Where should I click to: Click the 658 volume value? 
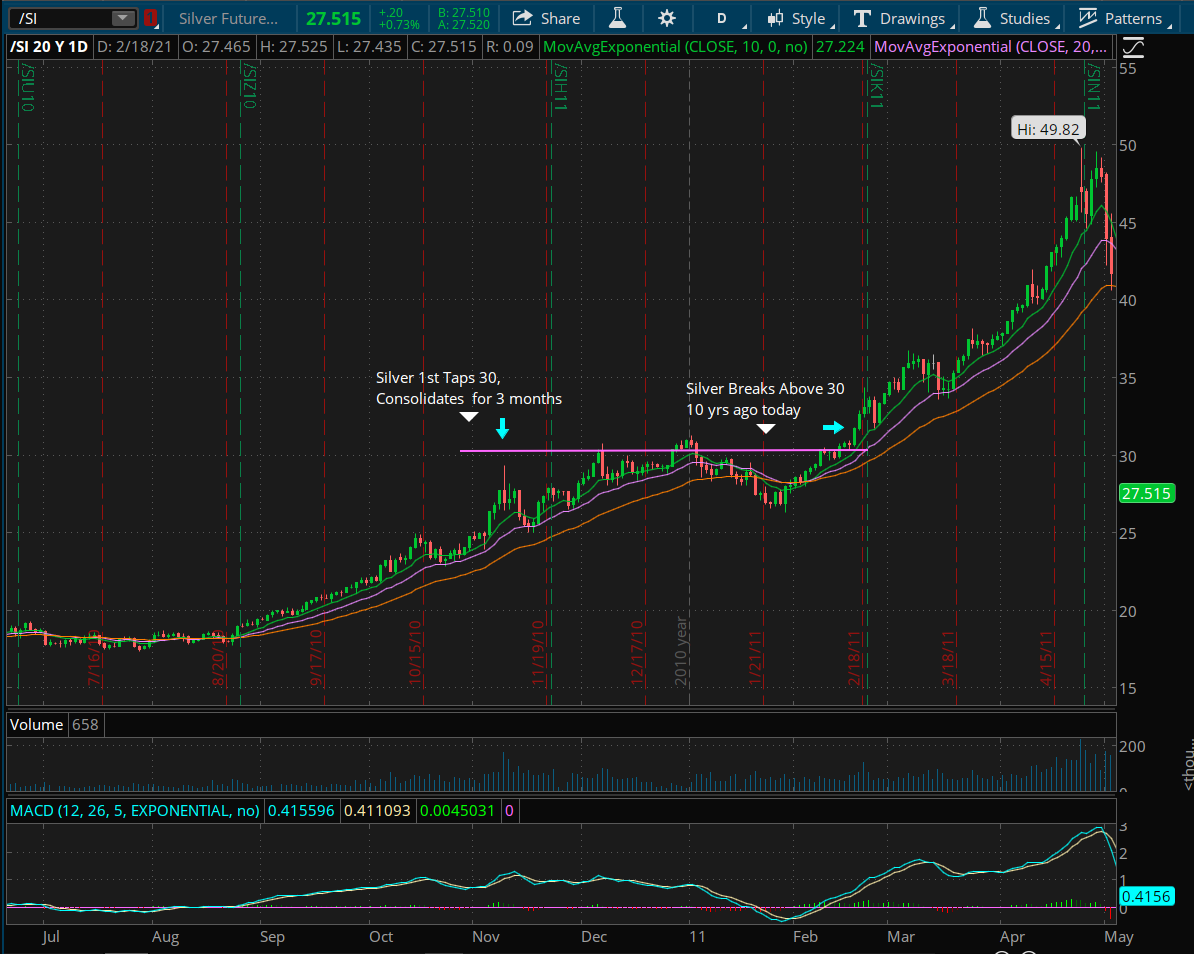click(85, 724)
